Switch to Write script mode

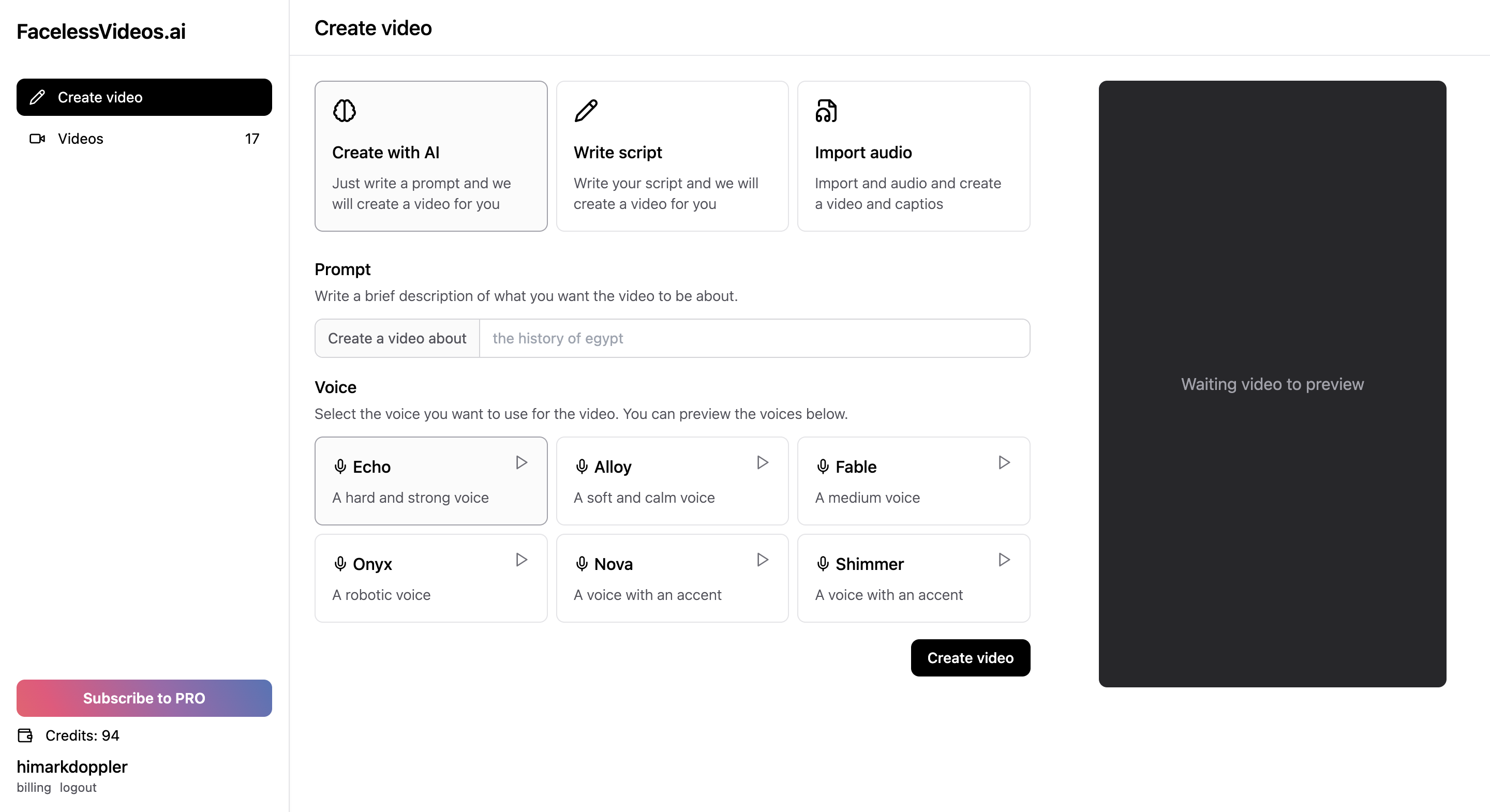point(672,156)
